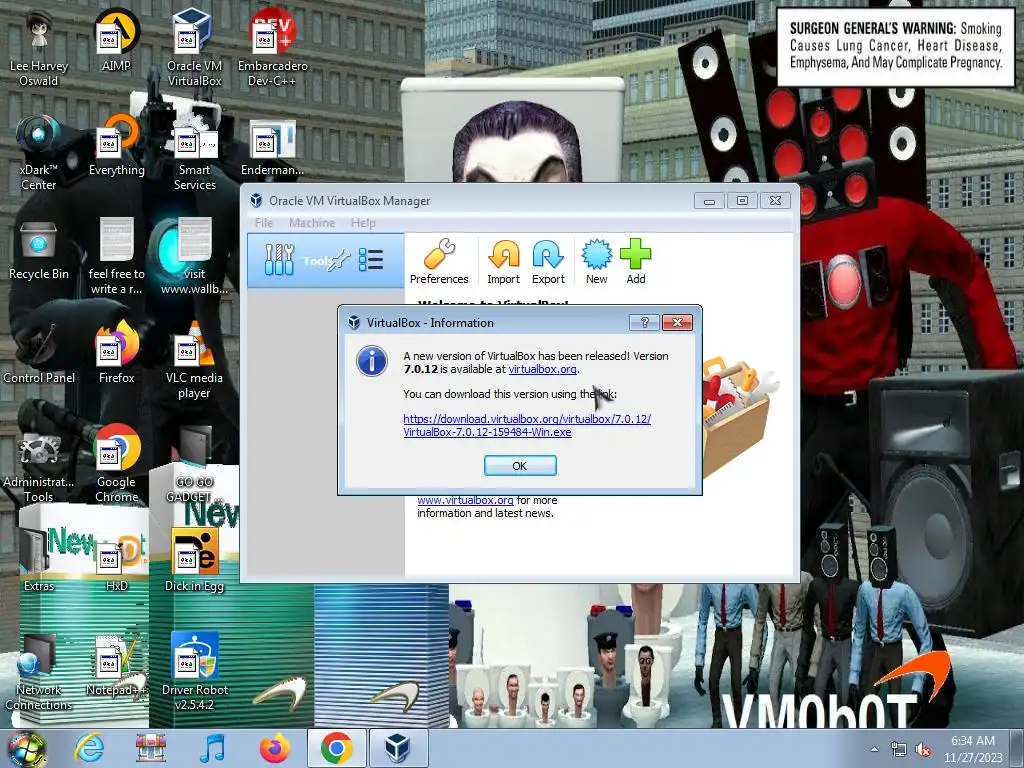Open the virtualbox.org link in dialog
This screenshot has width=1024, height=768.
coord(542,369)
